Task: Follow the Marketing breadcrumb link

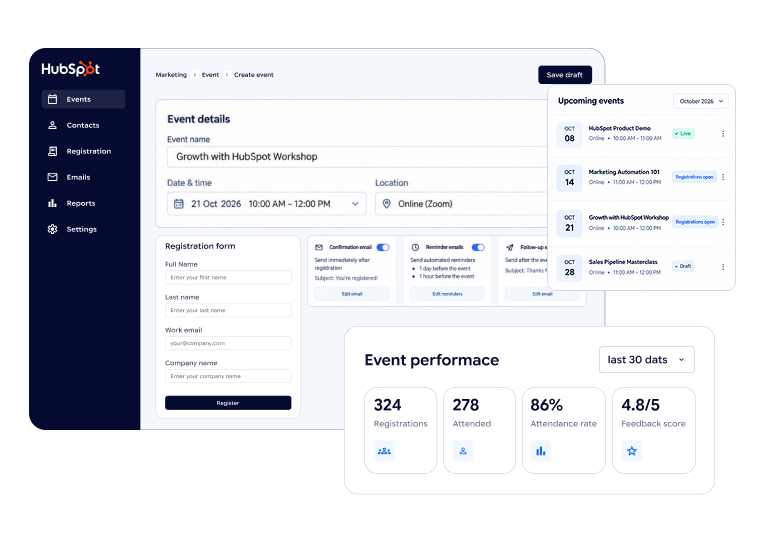Action: tap(171, 75)
